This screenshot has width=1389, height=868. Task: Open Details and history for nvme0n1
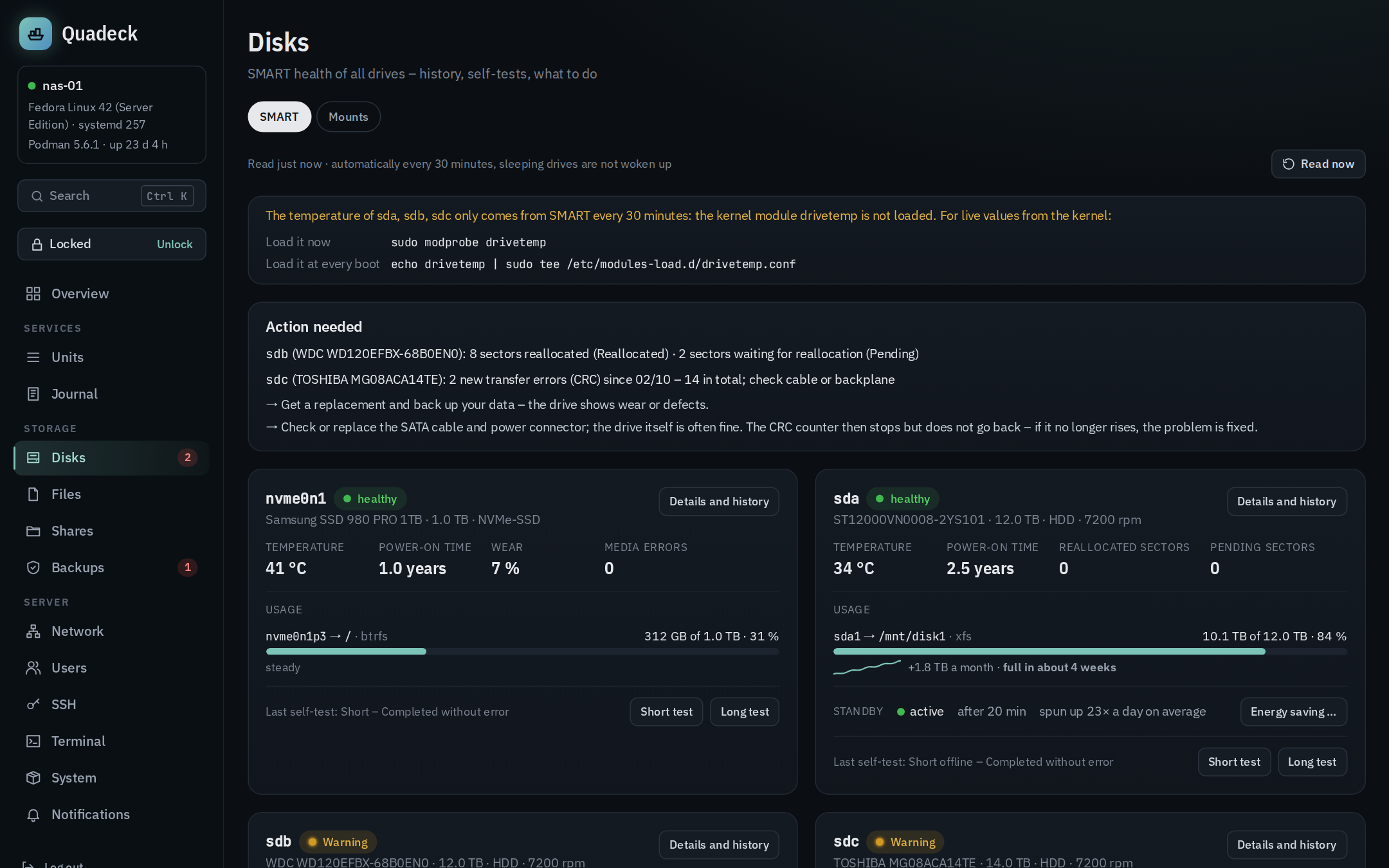[x=719, y=502]
